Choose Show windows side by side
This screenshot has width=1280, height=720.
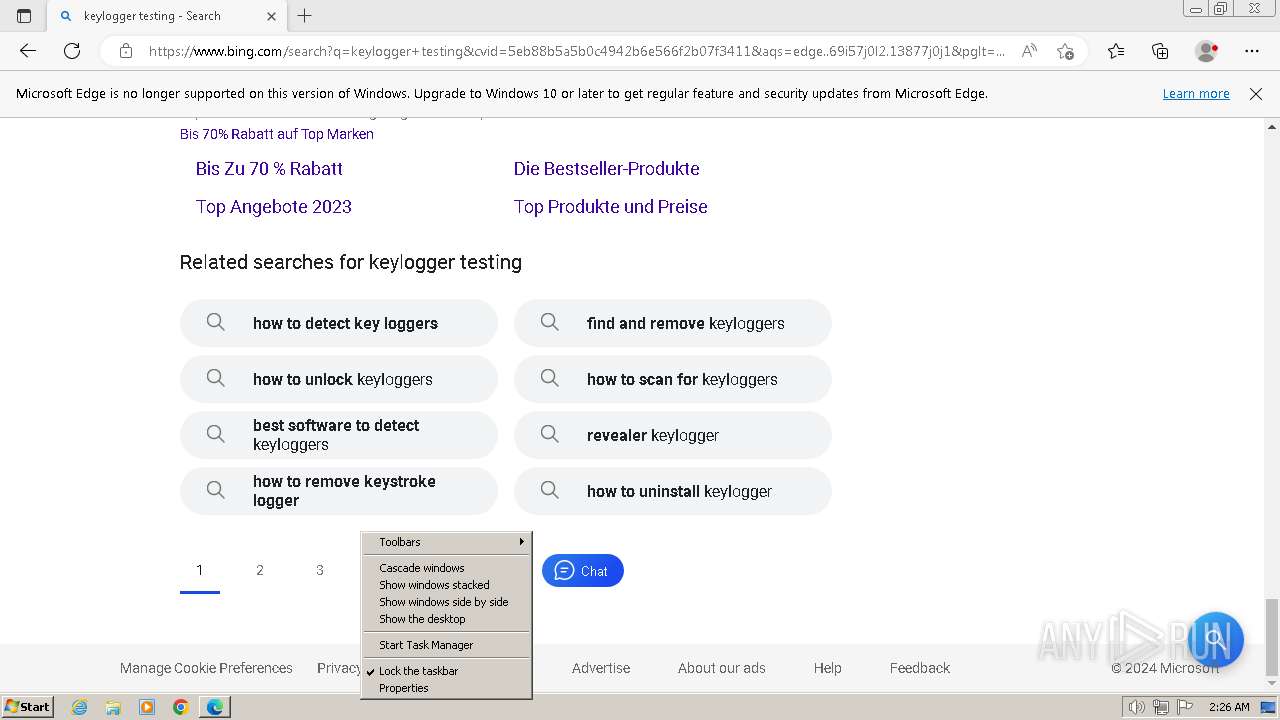point(445,602)
